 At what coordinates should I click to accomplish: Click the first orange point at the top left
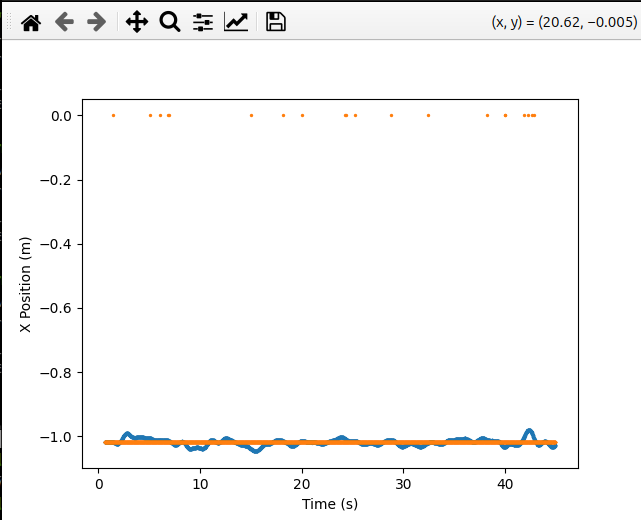[x=113, y=116]
